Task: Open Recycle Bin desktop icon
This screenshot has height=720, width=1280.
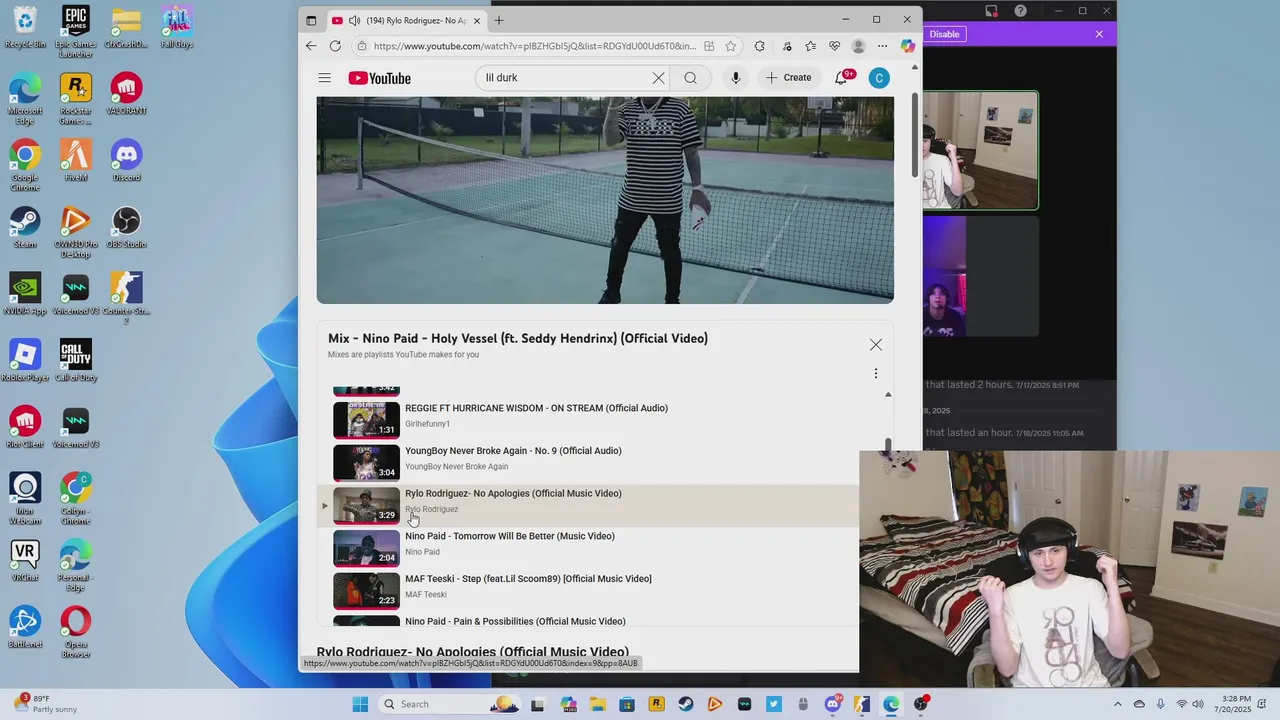Action: coord(25,27)
